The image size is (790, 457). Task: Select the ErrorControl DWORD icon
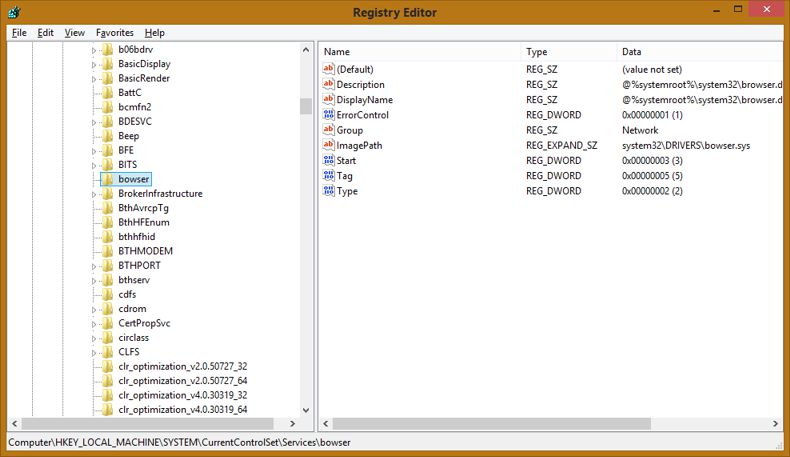click(x=328, y=114)
